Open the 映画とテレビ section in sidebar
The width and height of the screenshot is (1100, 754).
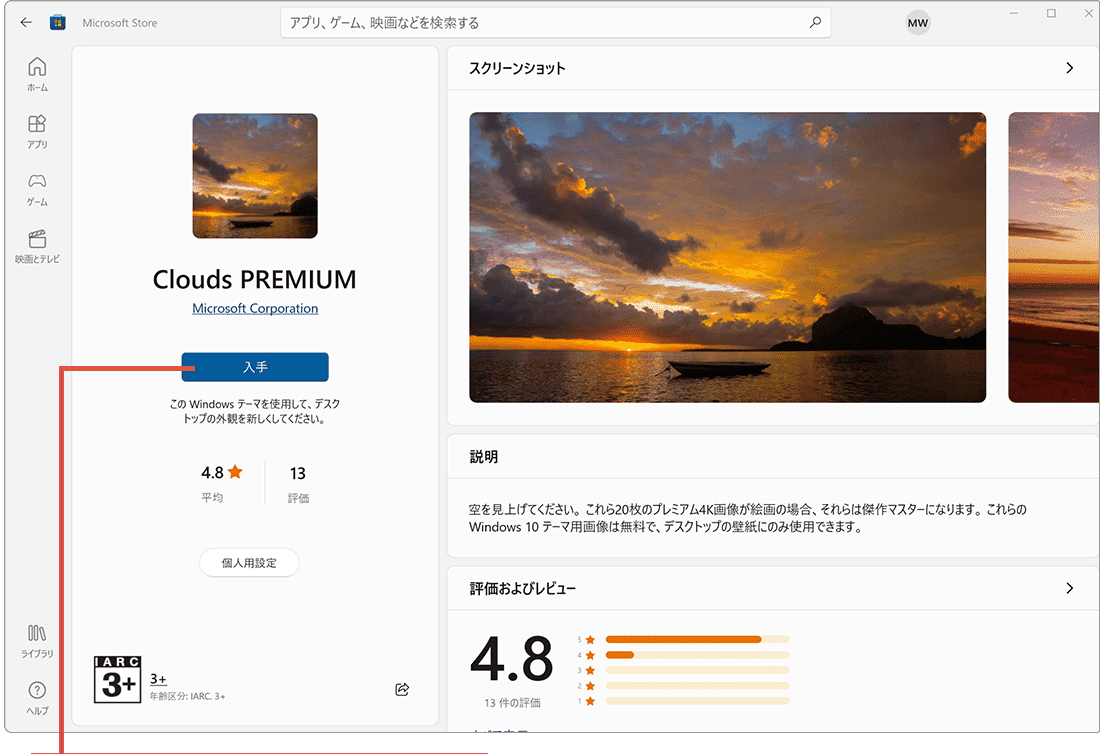tap(37, 247)
